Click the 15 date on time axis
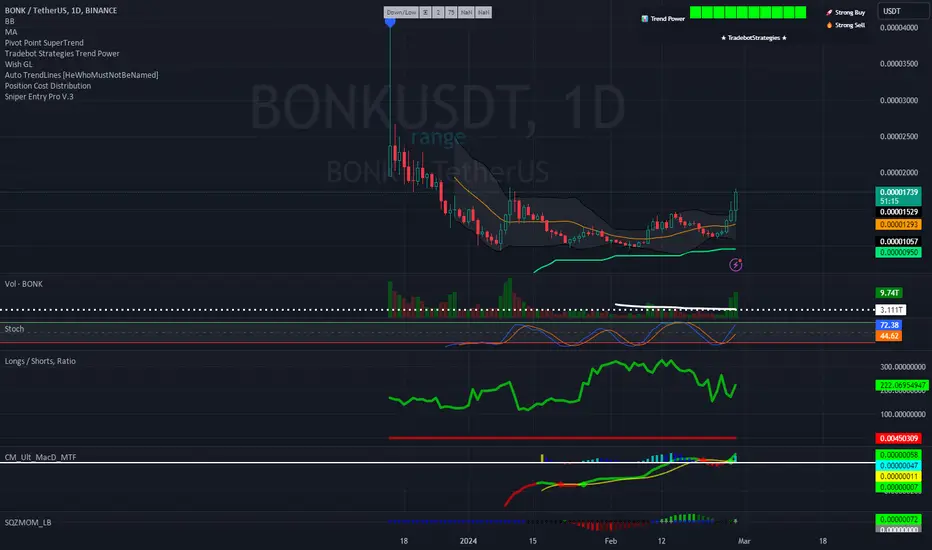The width and height of the screenshot is (932, 550). pyautogui.click(x=533, y=541)
